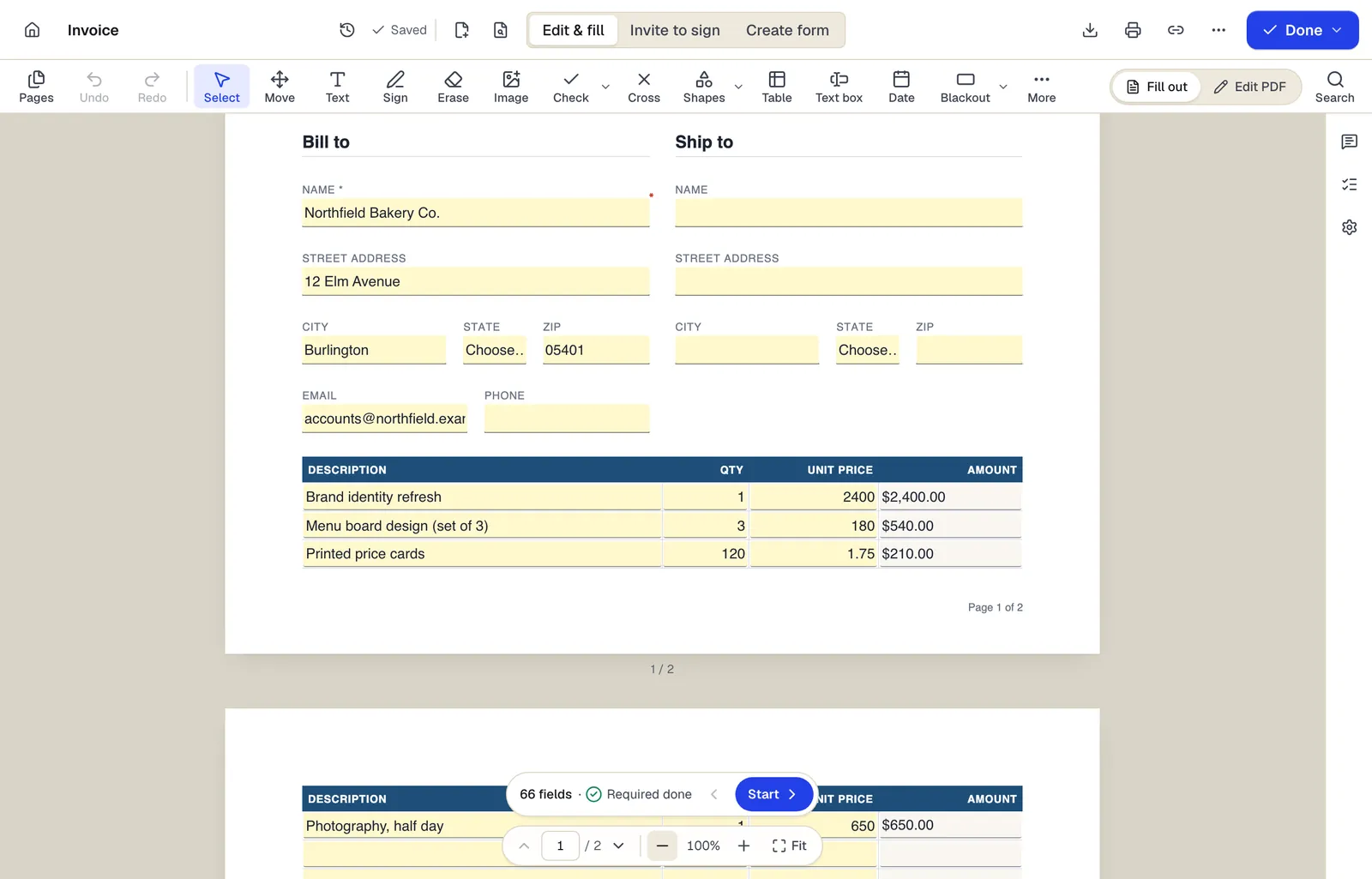Download the invoice document
1372x879 pixels.
tap(1090, 30)
